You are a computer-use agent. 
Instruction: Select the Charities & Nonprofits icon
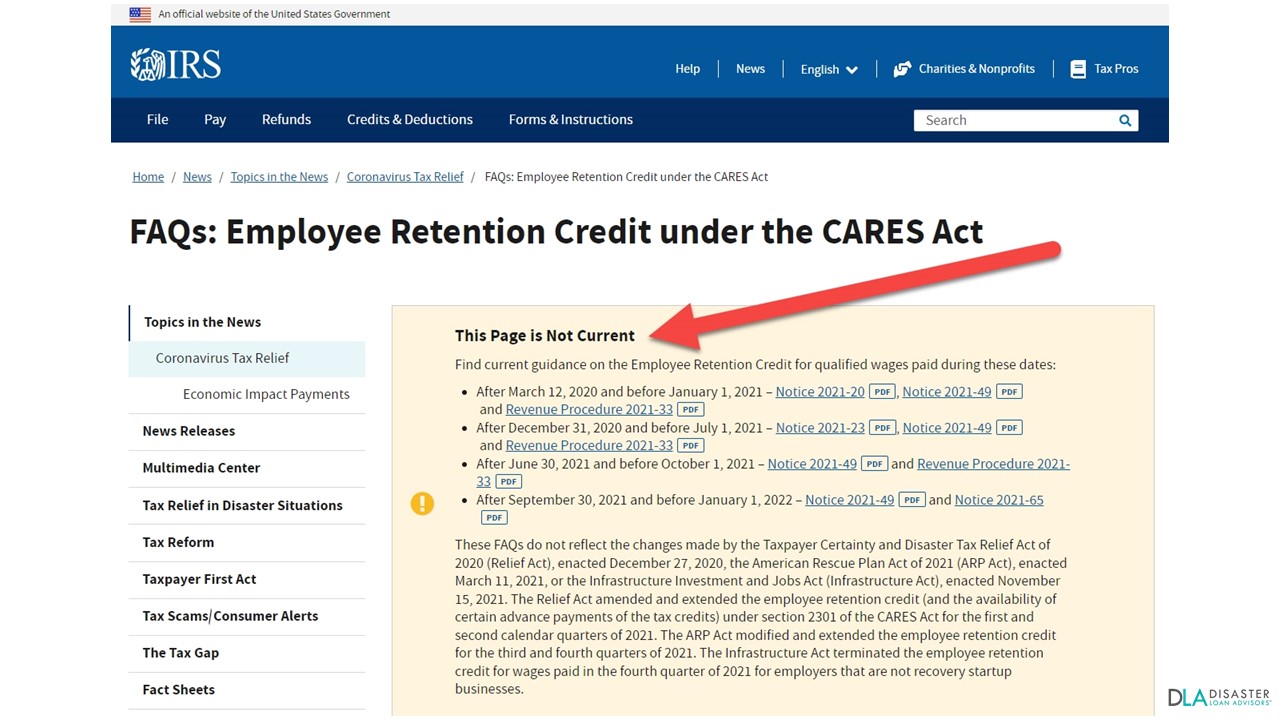[902, 68]
